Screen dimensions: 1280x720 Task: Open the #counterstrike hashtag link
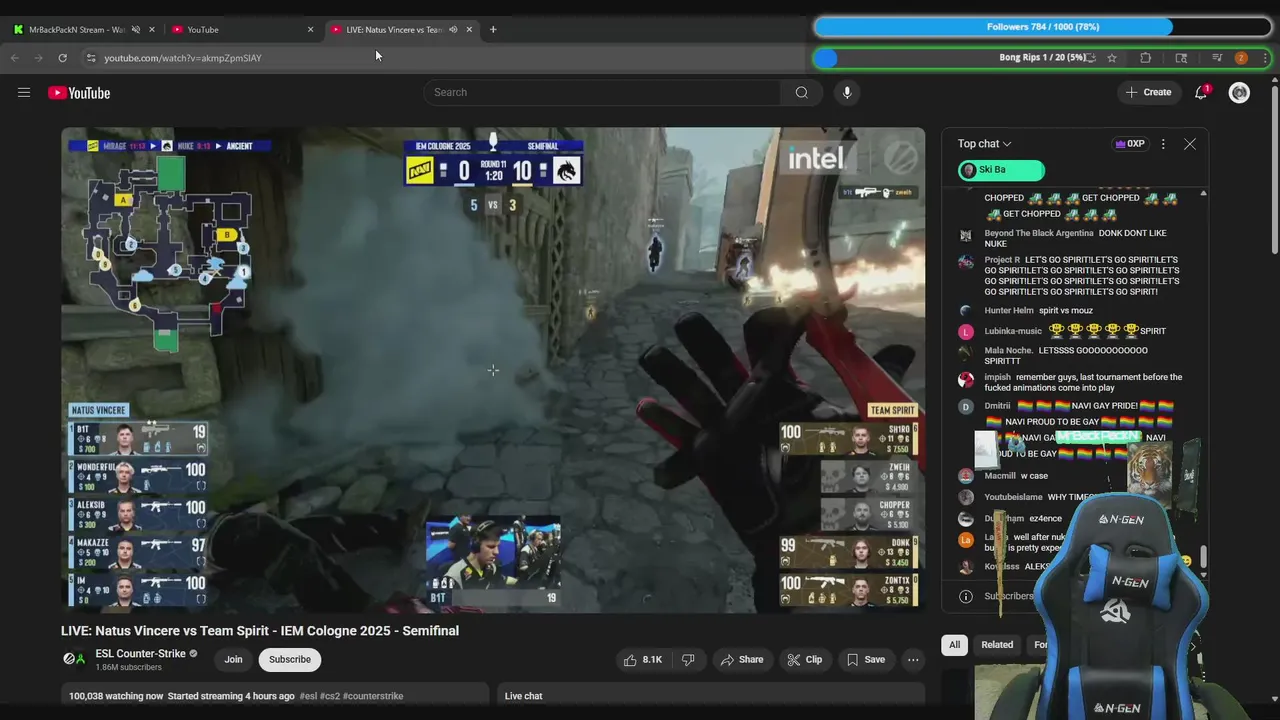point(373,696)
